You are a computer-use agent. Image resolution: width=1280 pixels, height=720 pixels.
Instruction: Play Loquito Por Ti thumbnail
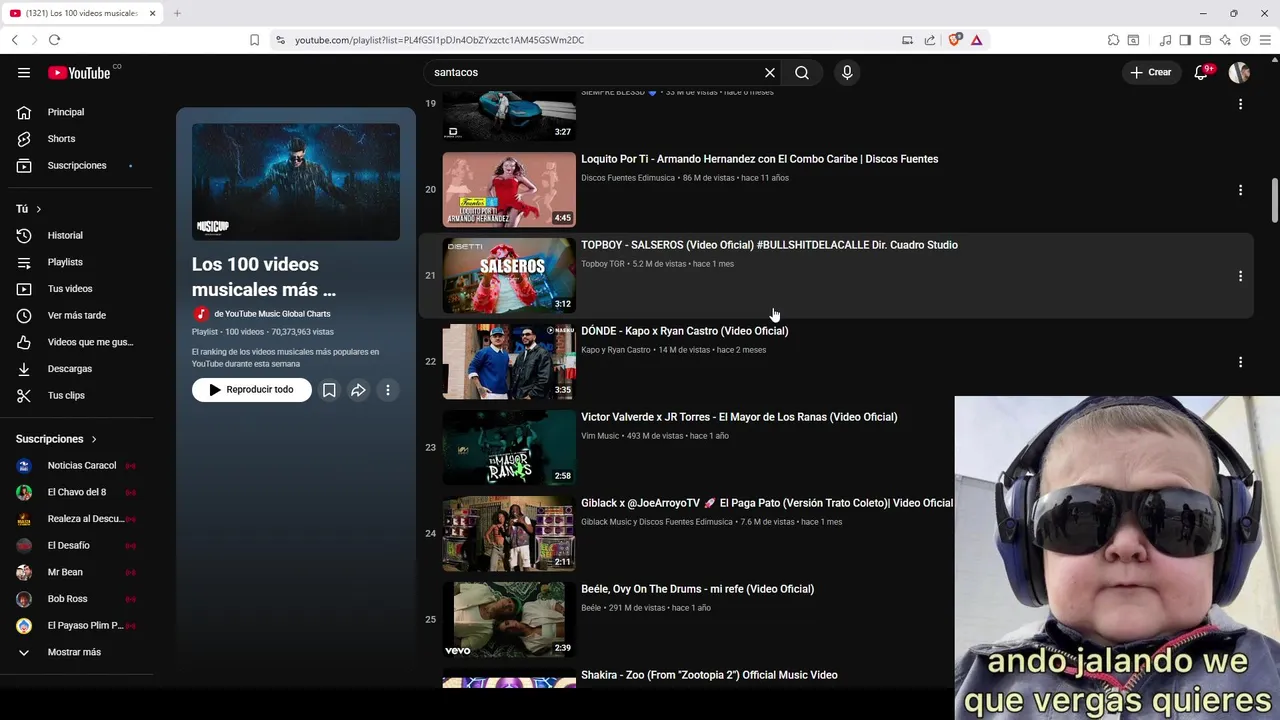(509, 190)
